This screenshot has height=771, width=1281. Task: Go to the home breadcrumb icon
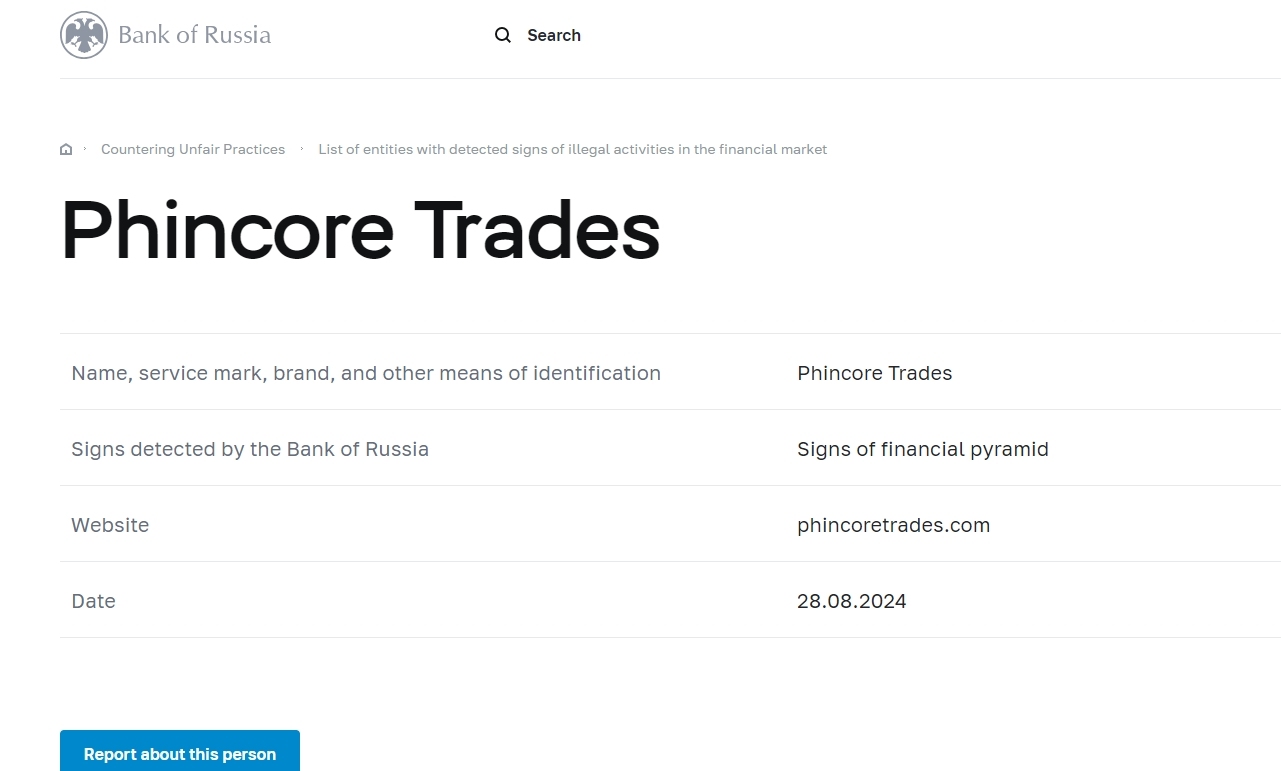[66, 150]
